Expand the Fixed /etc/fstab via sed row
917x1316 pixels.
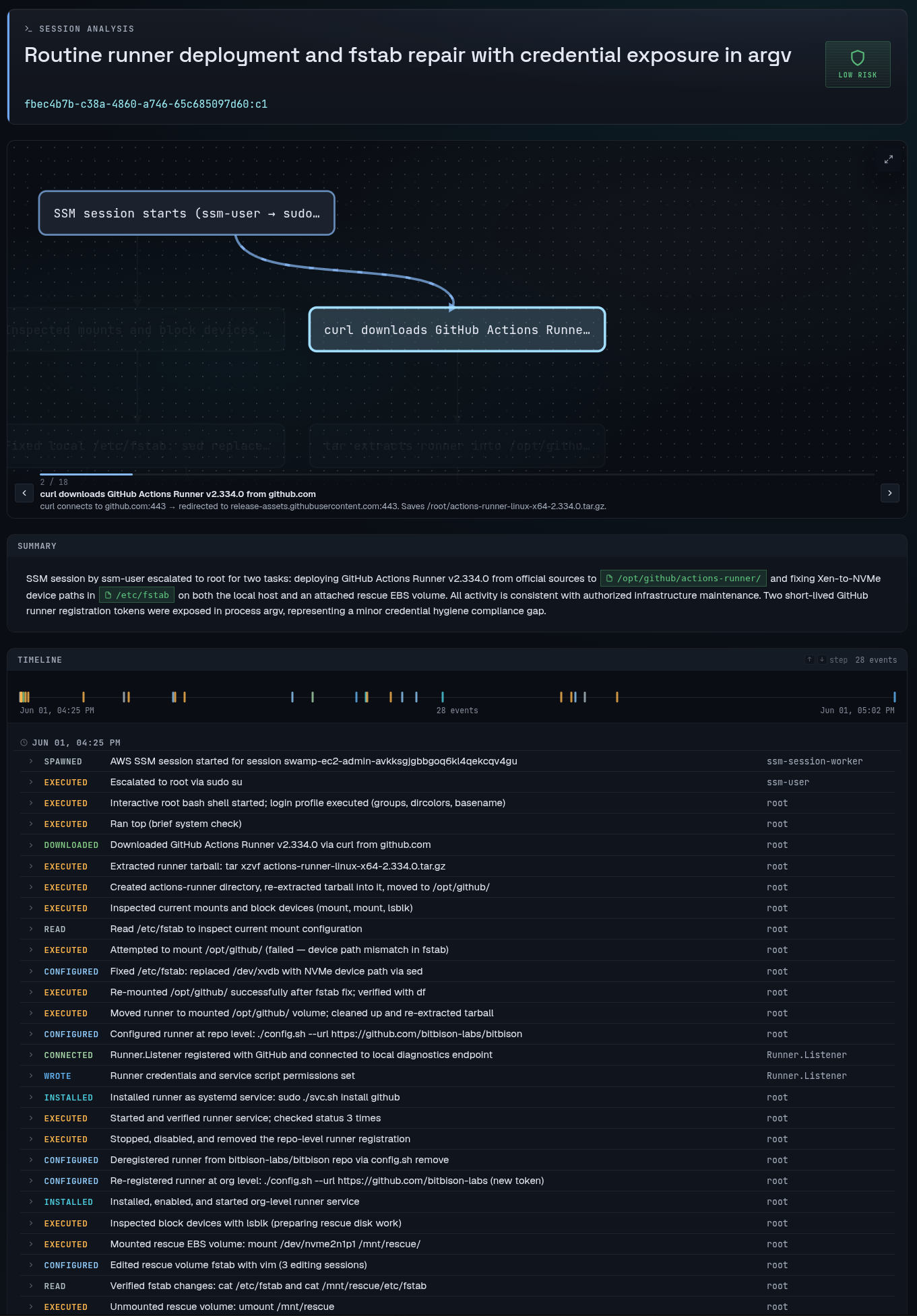(457, 971)
